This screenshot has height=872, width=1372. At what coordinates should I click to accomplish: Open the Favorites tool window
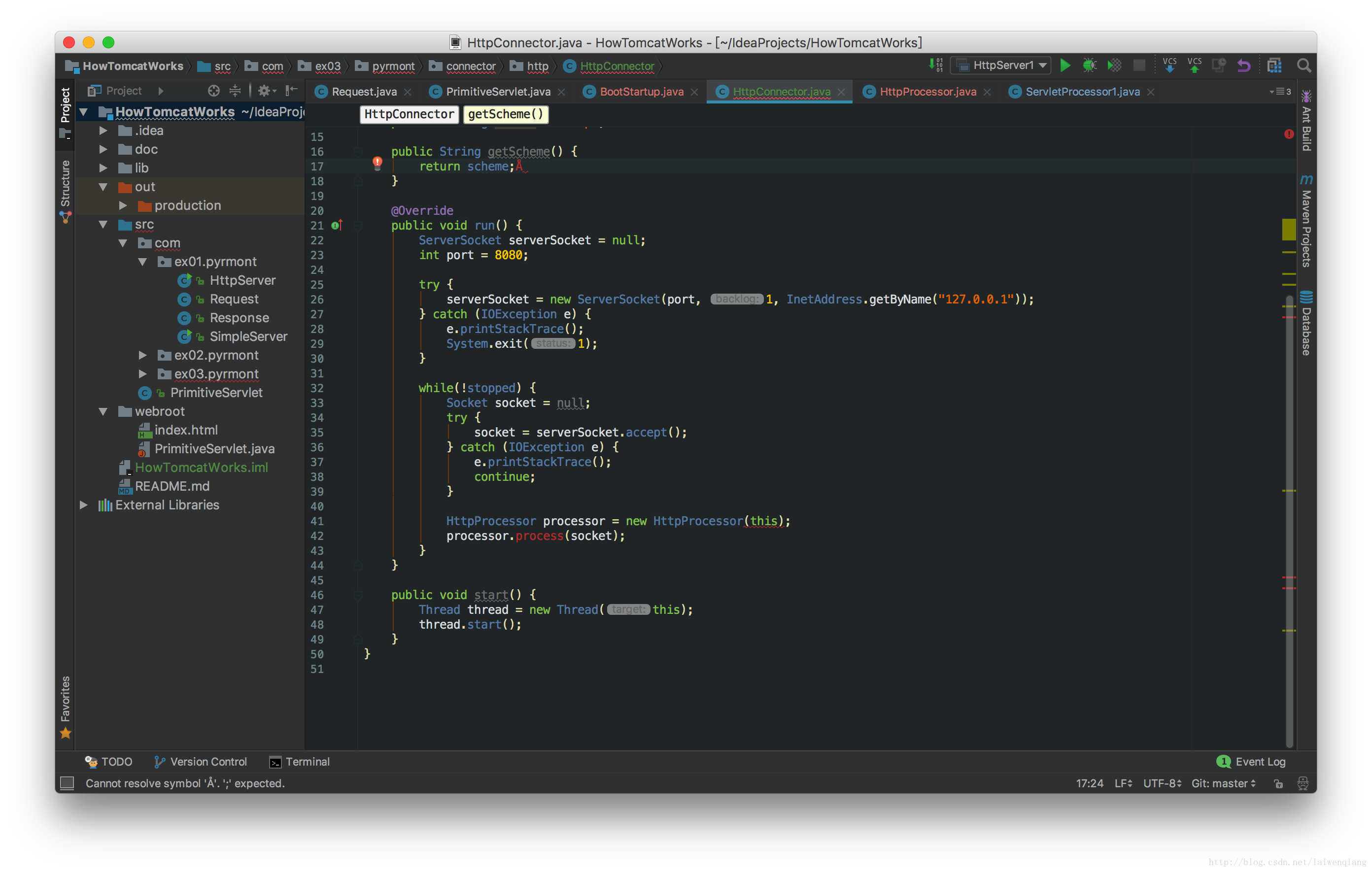click(65, 707)
